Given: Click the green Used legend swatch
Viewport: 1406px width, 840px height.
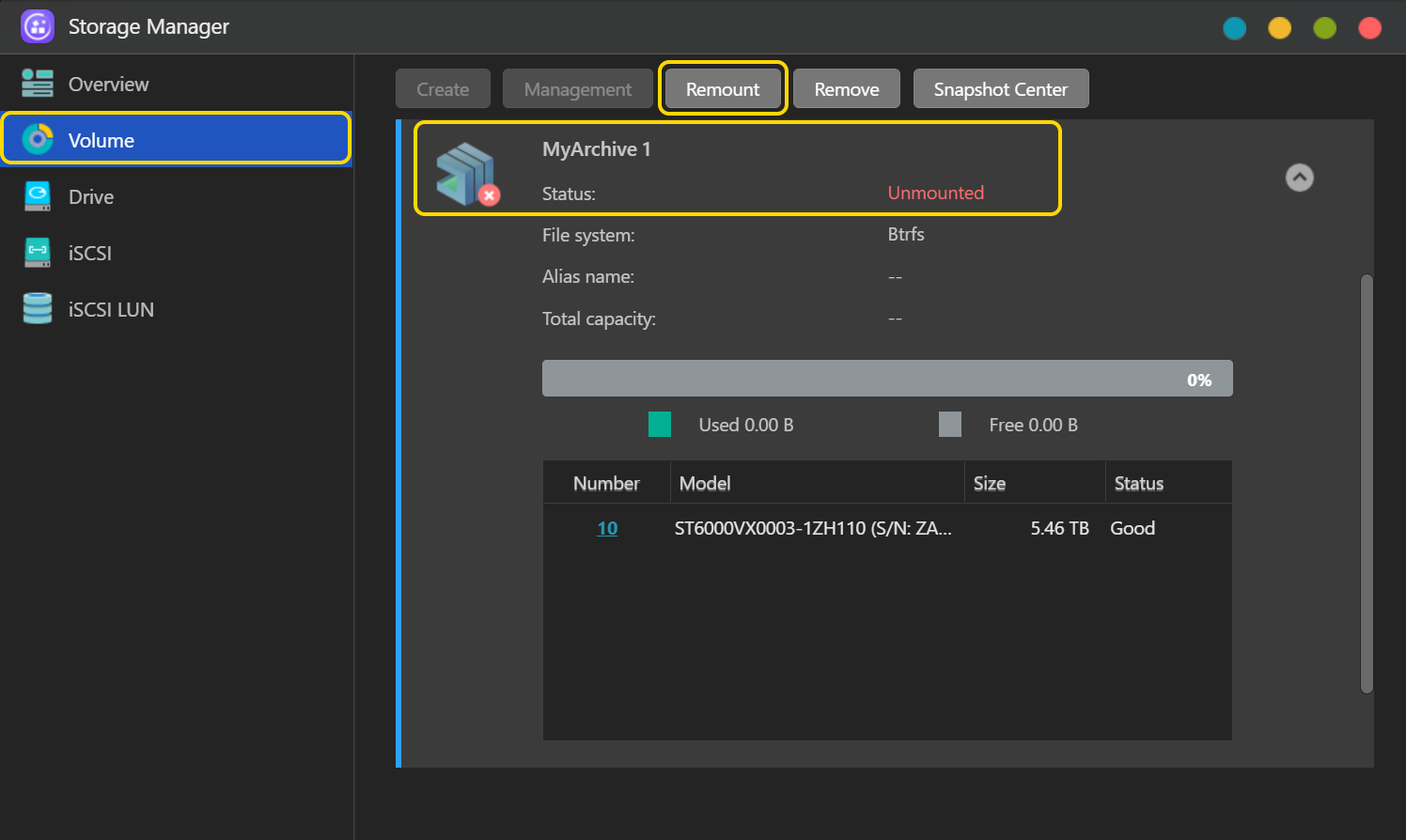Looking at the screenshot, I should tap(660, 425).
